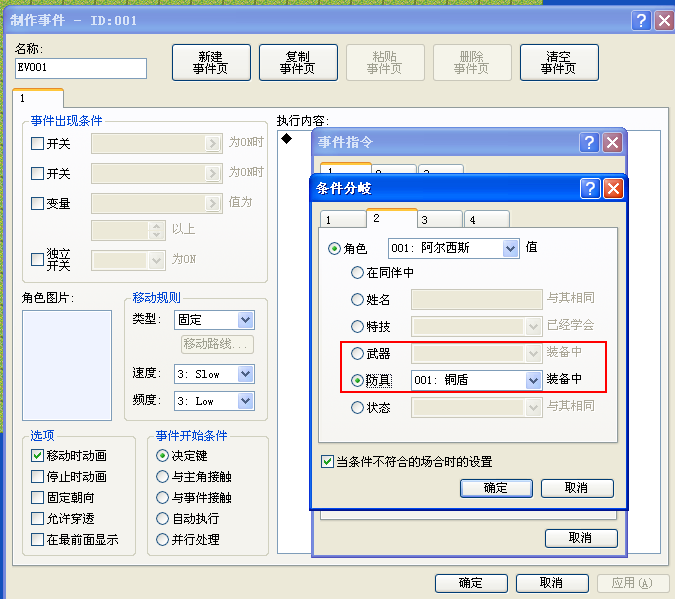Screen dimensions: 675x599
Task: Confirm with 确定 in 条件分歧 dialog
Action: tap(496, 488)
